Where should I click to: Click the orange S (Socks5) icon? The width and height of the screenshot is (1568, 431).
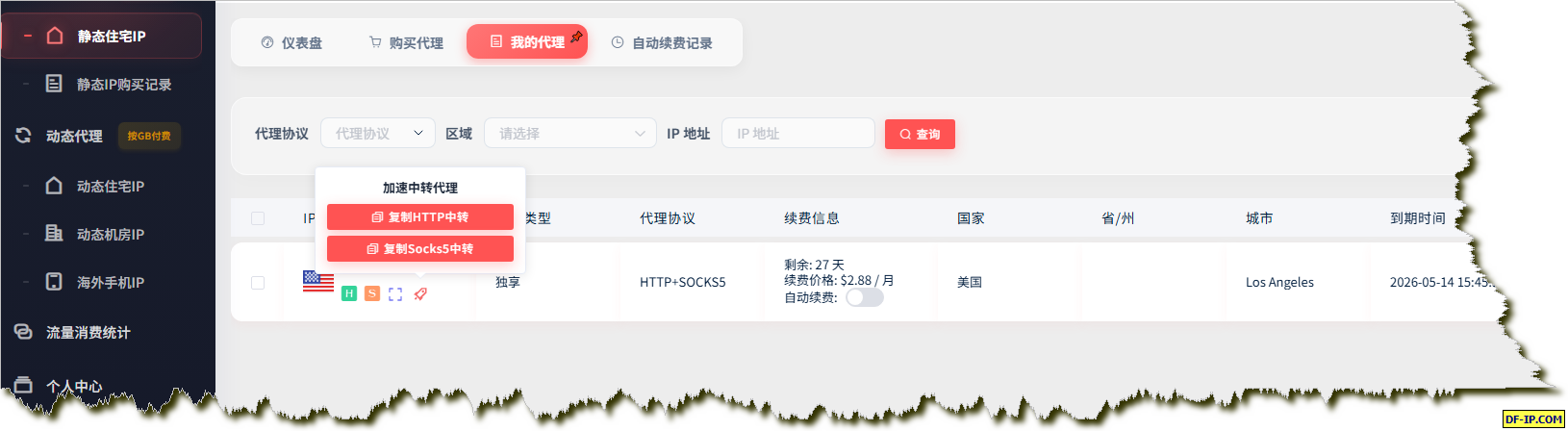coord(372,293)
